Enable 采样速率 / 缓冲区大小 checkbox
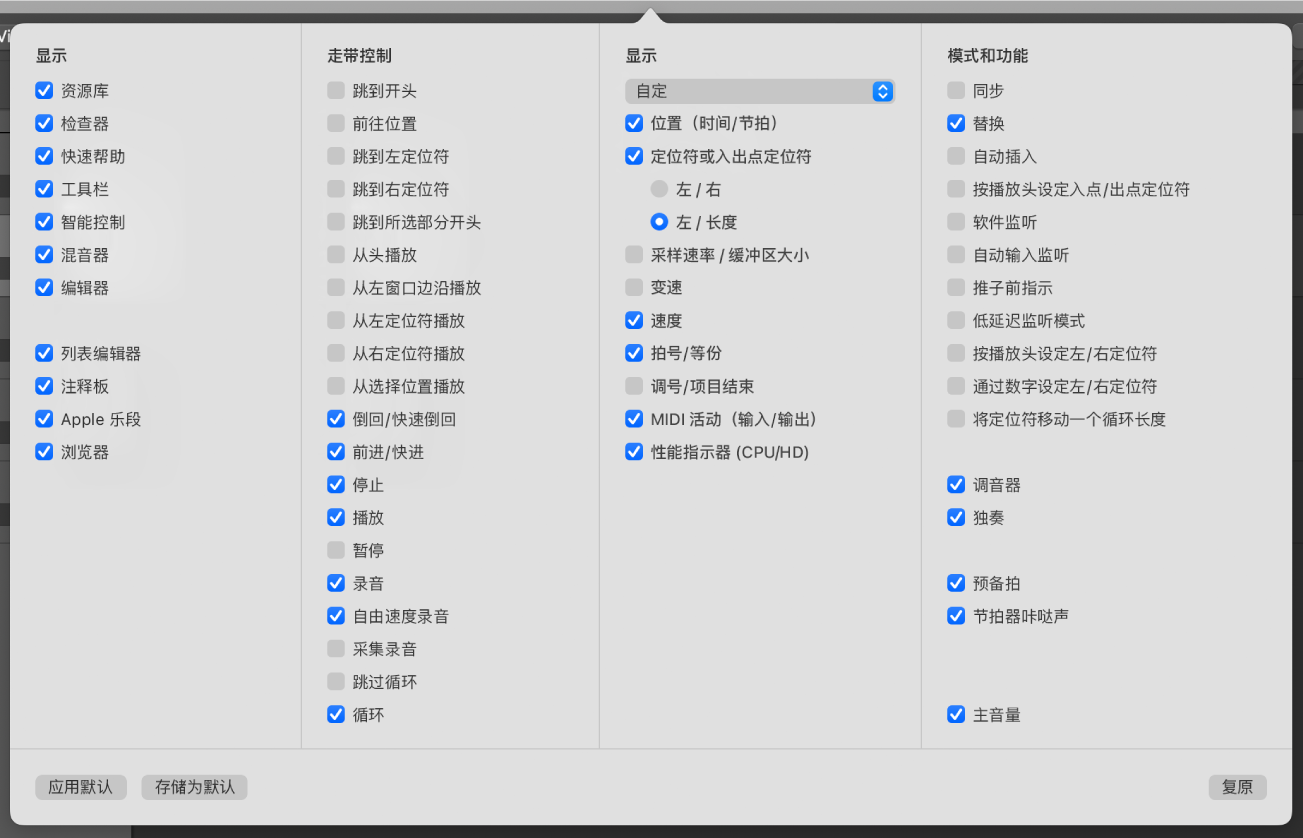The image size is (1303, 838). (634, 255)
